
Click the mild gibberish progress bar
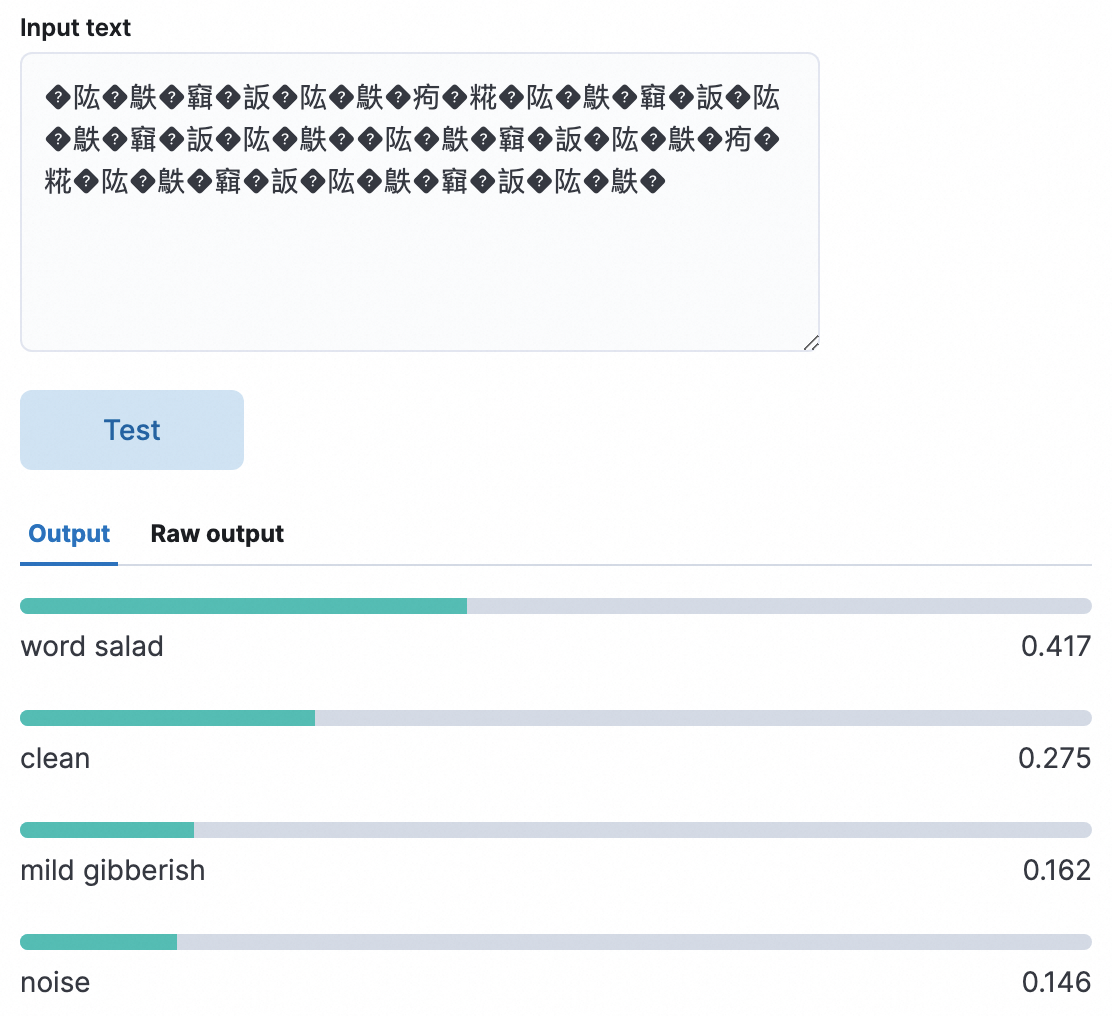point(555,830)
